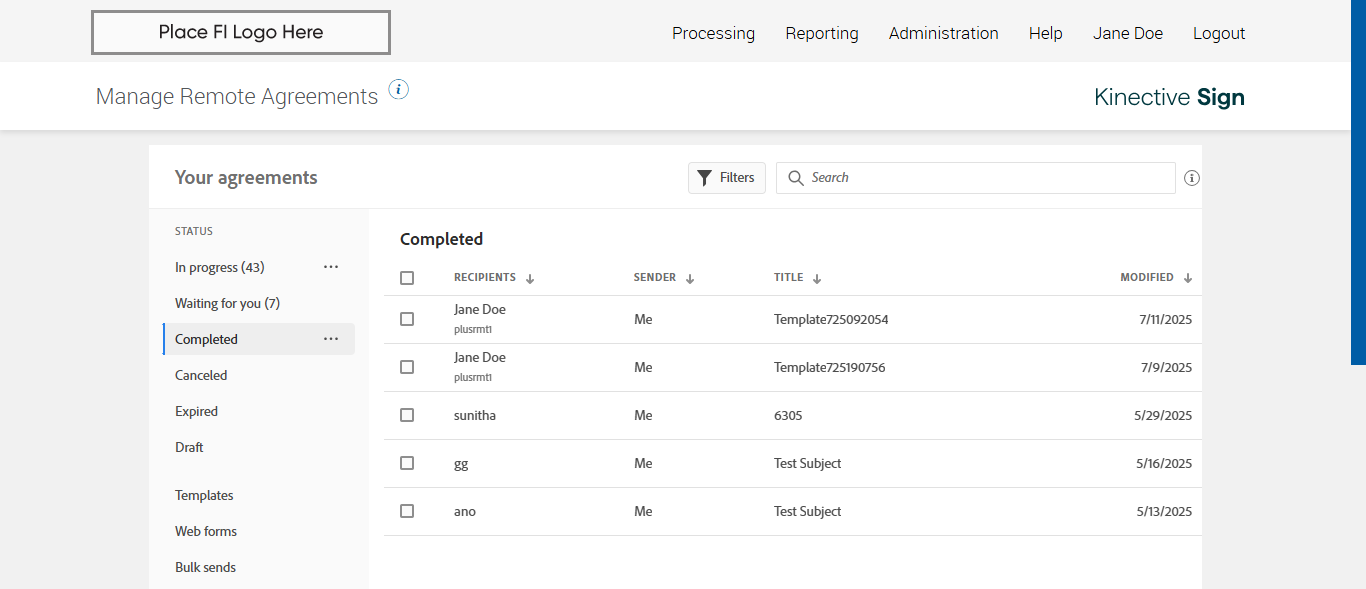Click the info icon right of Search field

pyautogui.click(x=1191, y=178)
